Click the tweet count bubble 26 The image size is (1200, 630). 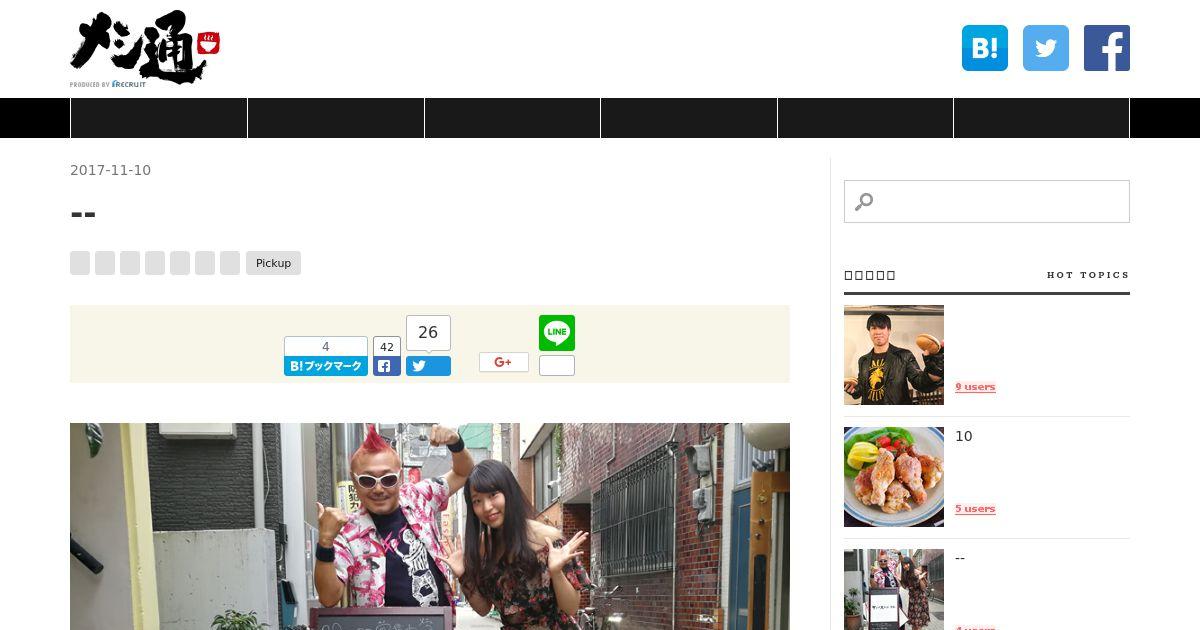click(428, 333)
